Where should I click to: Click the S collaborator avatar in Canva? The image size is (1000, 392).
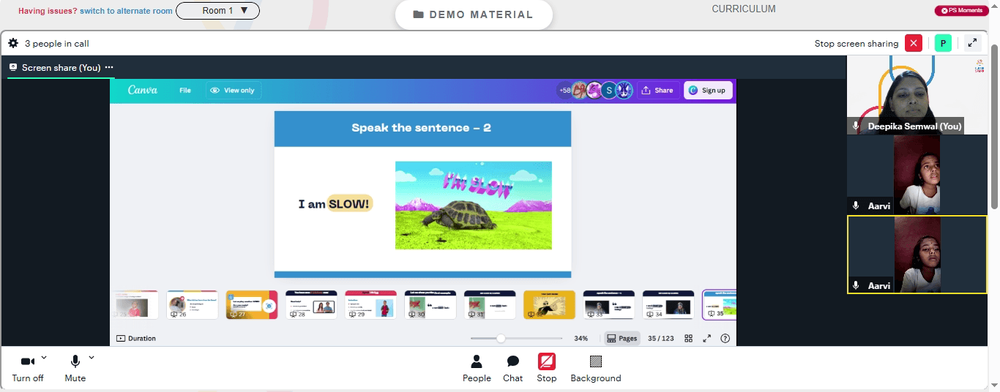(609, 91)
